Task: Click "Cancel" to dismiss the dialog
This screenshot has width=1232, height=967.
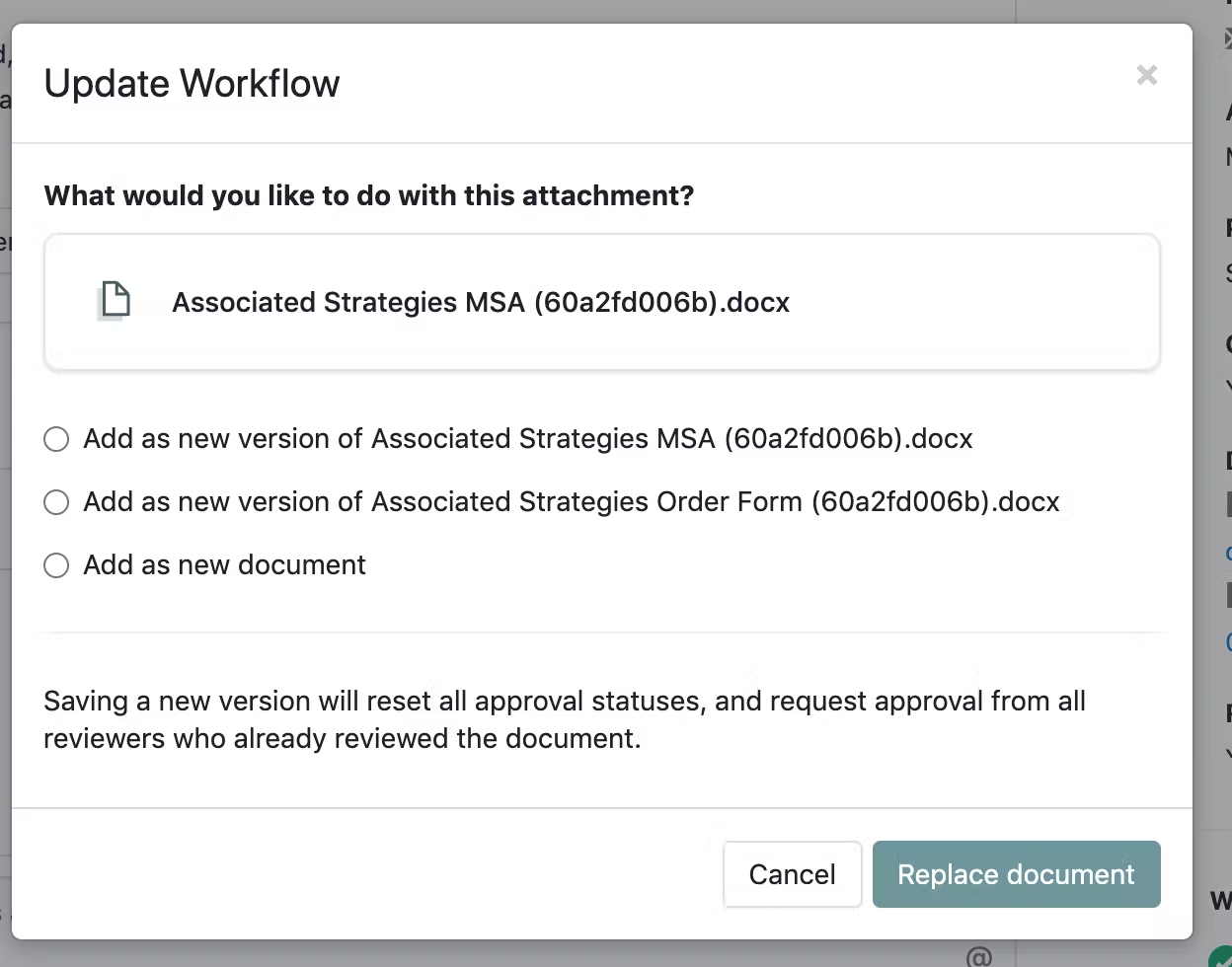Action: point(792,874)
